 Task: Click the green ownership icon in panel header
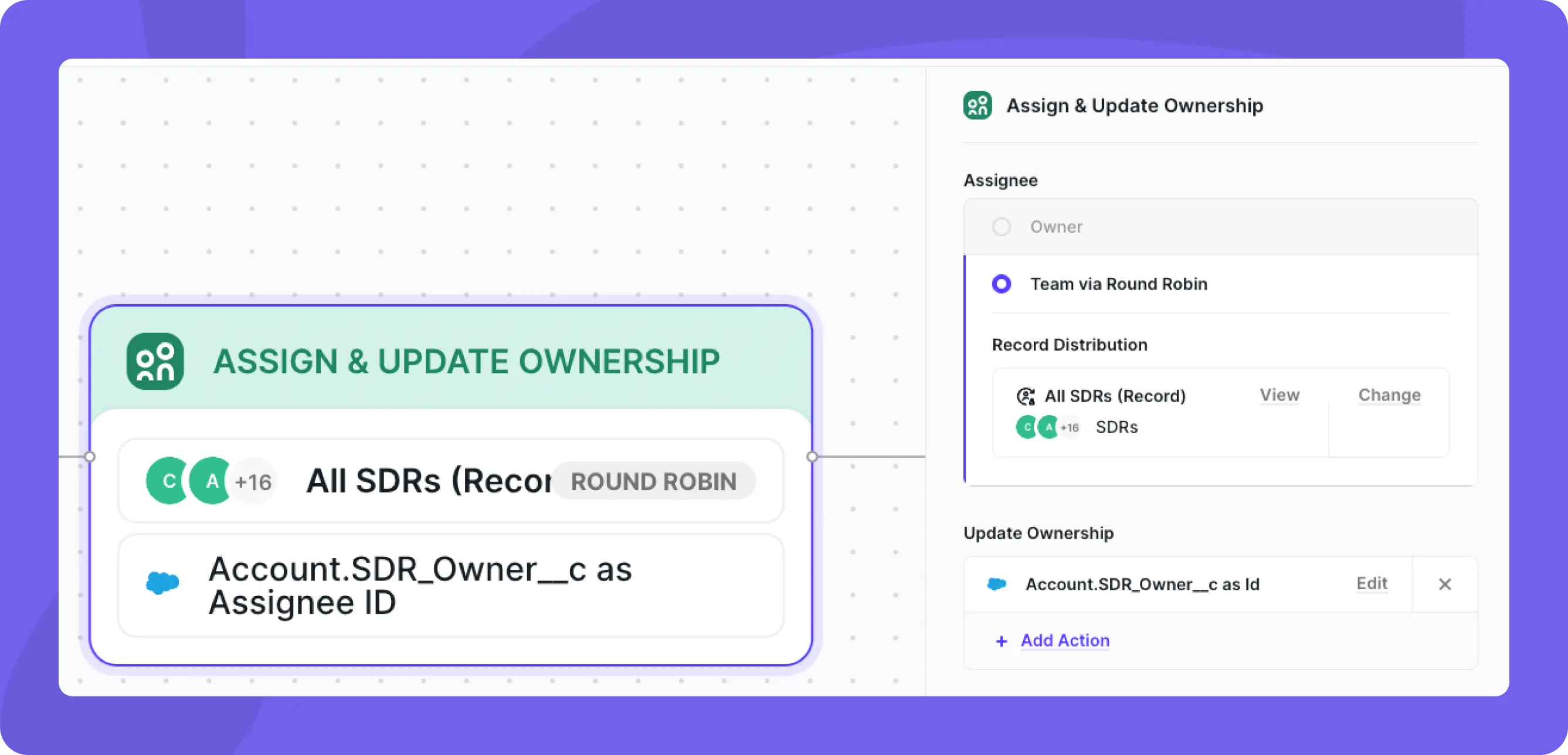pyautogui.click(x=978, y=106)
